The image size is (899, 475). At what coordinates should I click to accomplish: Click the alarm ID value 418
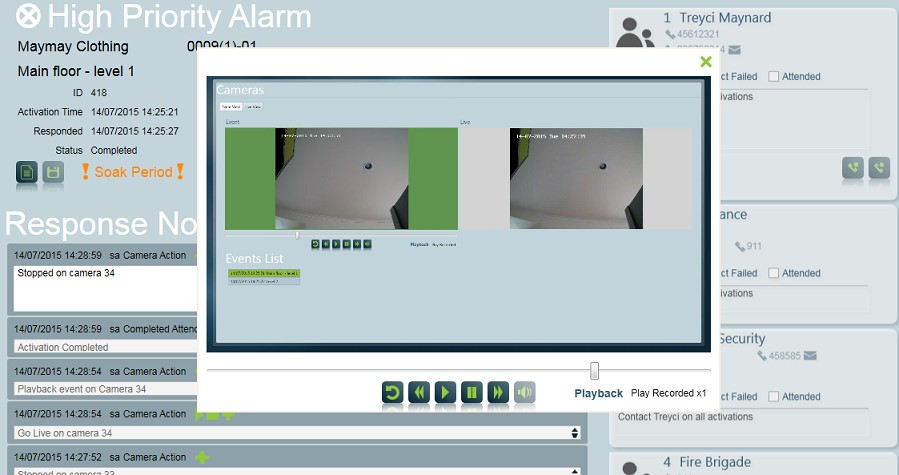click(x=99, y=92)
